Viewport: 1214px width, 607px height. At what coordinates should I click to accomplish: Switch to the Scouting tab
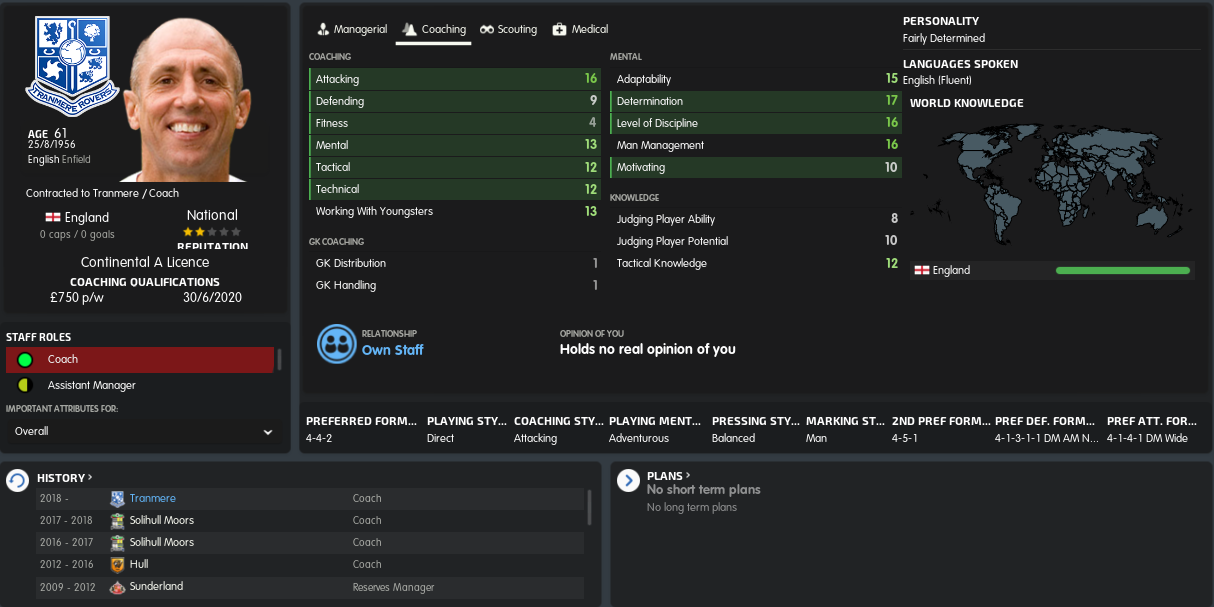[508, 29]
